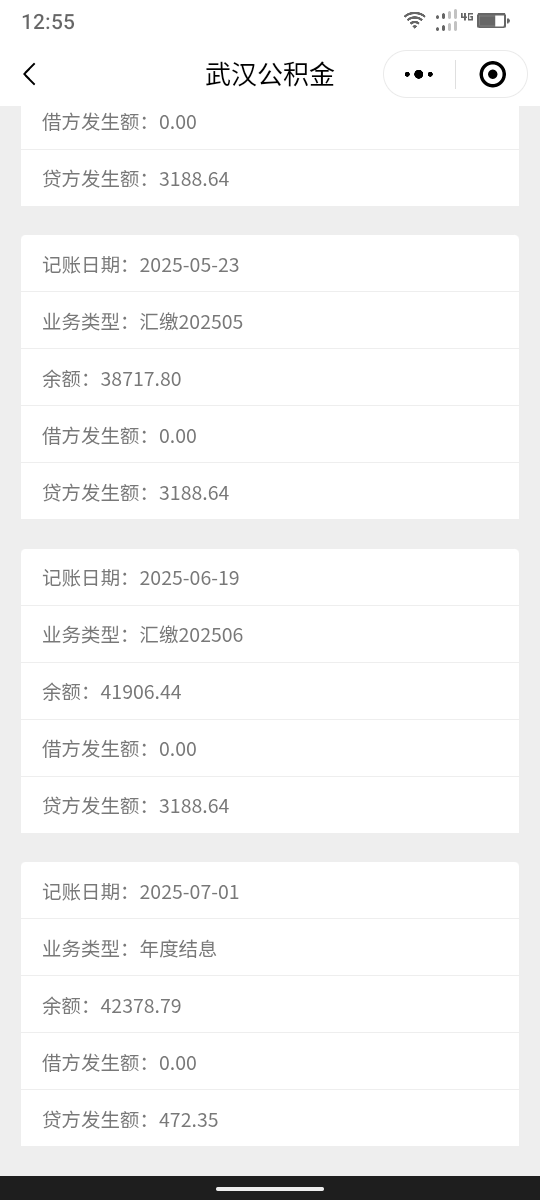540x1200 pixels.
Task: Open the three-dots mini program menu
Action: 419,74
